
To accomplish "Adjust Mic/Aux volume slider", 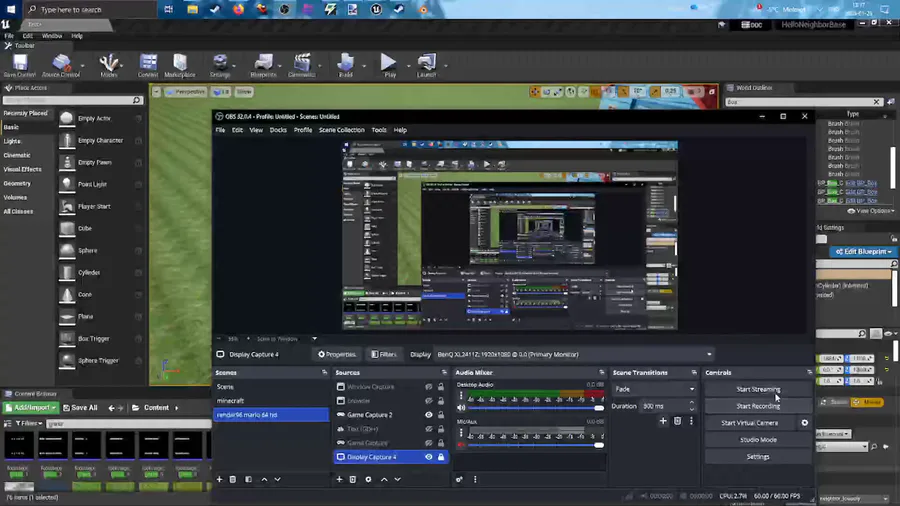I will [536, 445].
